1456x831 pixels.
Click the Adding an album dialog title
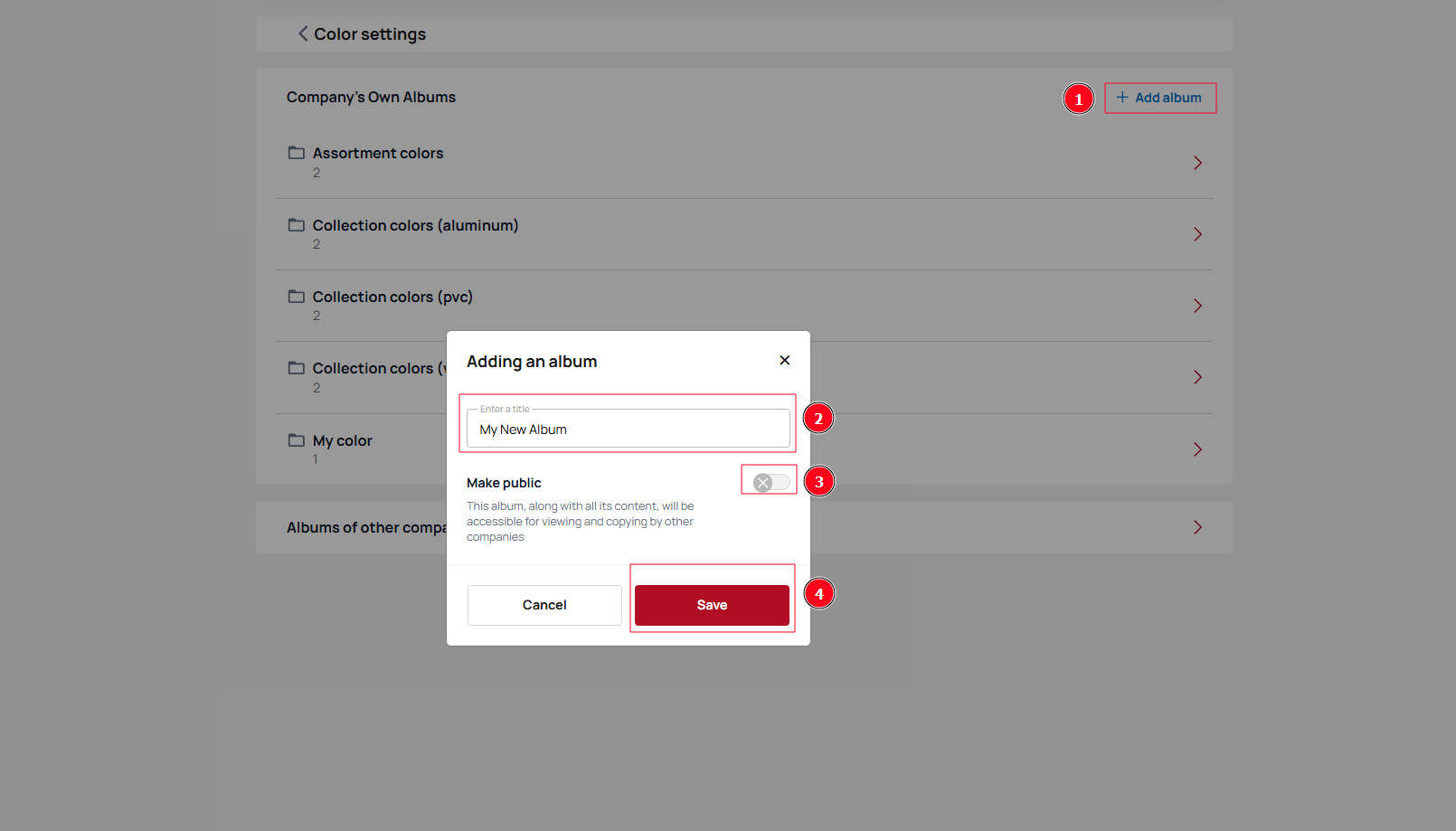click(532, 362)
